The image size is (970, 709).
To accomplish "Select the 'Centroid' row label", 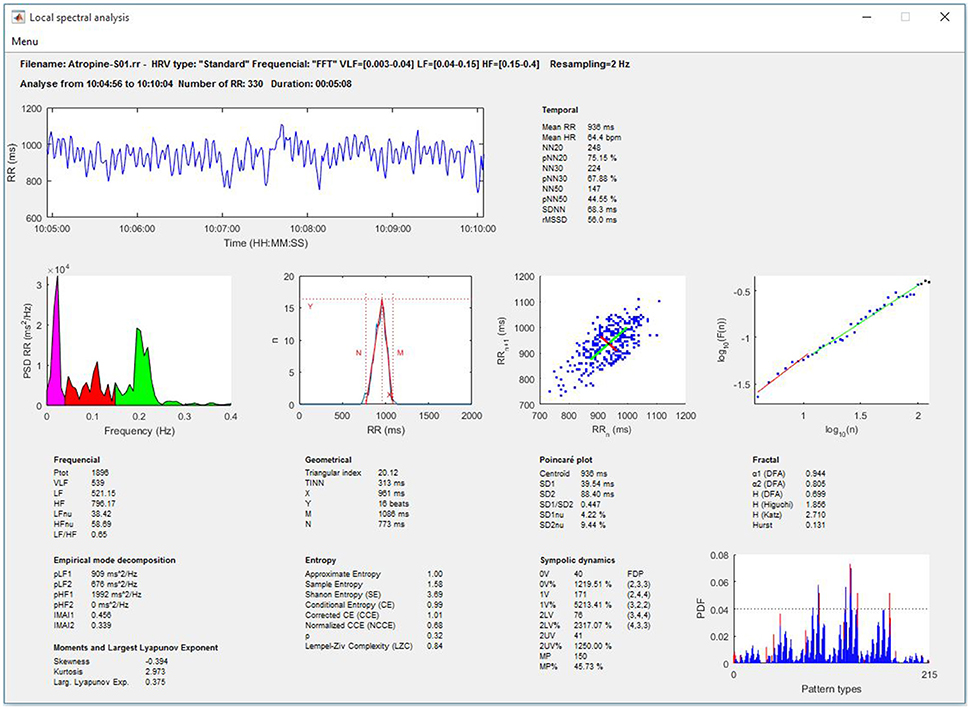I will [554, 473].
